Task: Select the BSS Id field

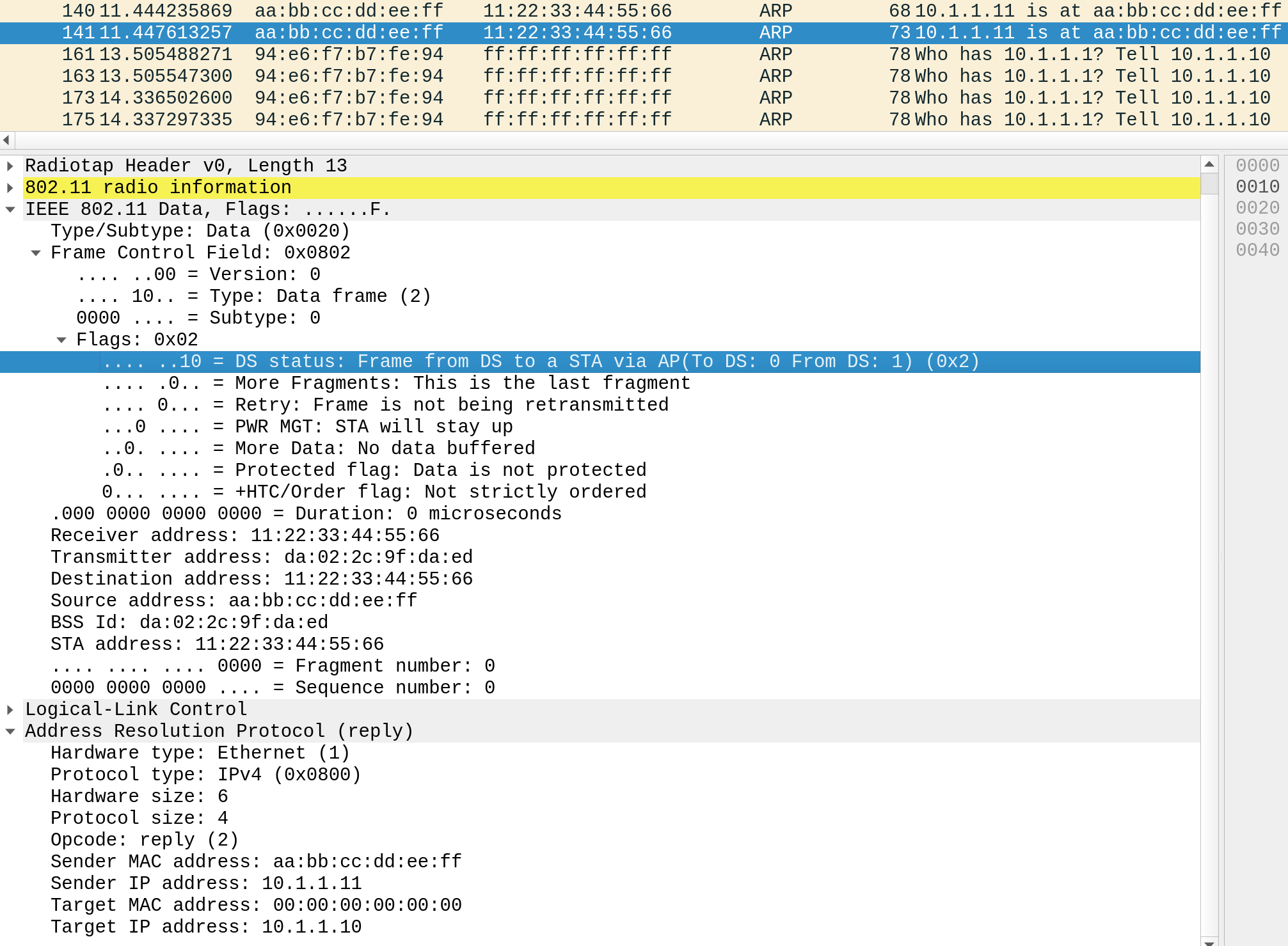Action: click(x=189, y=622)
